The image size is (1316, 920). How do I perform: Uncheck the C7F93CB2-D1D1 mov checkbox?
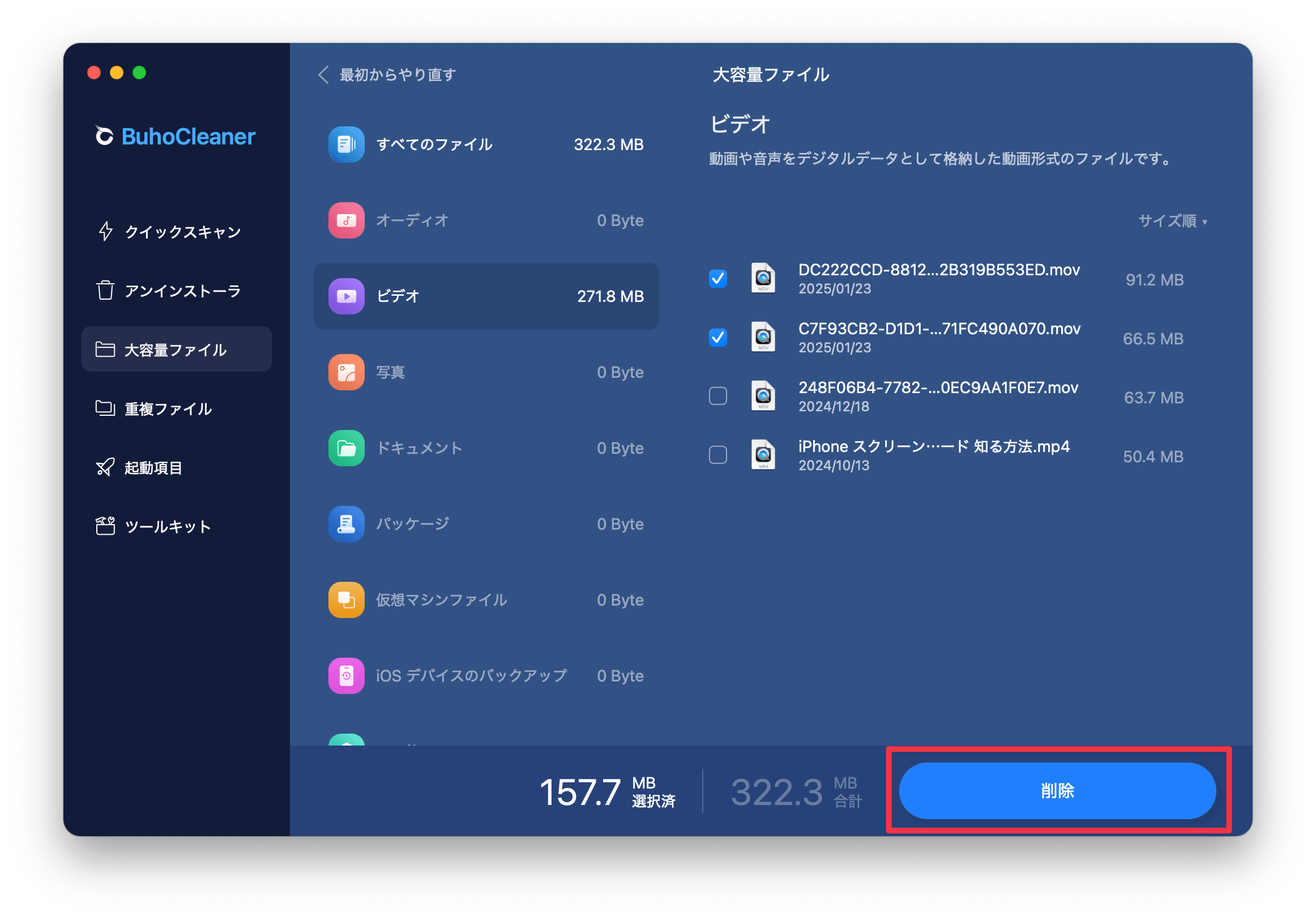click(x=718, y=337)
